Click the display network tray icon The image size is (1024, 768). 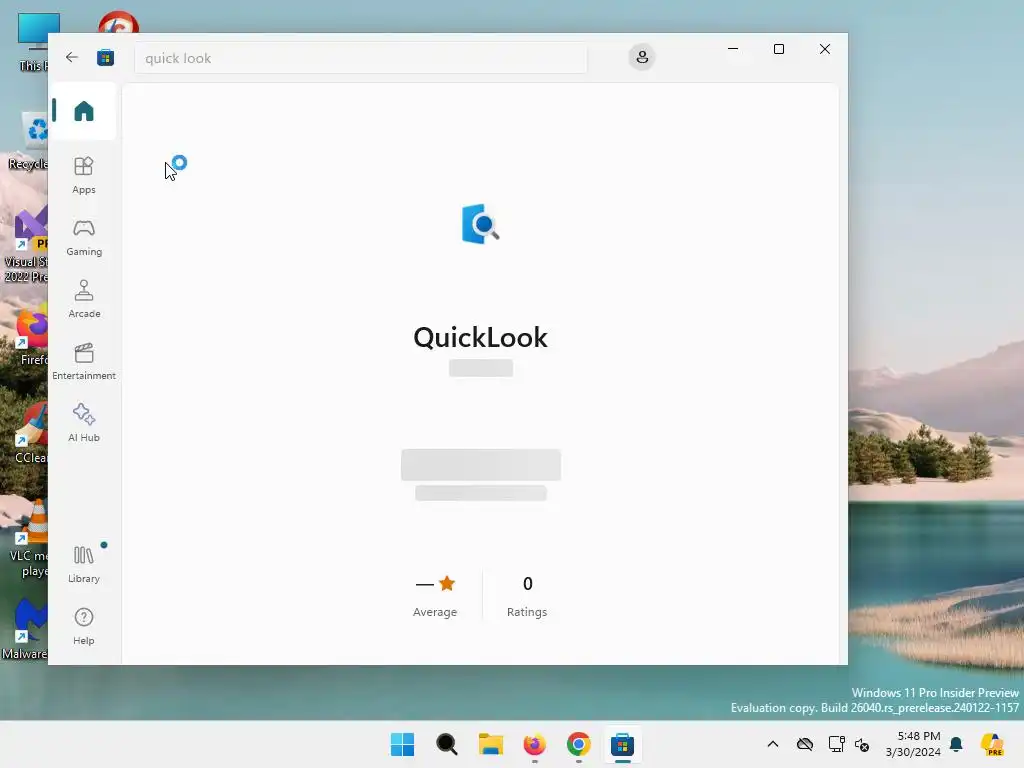836,744
